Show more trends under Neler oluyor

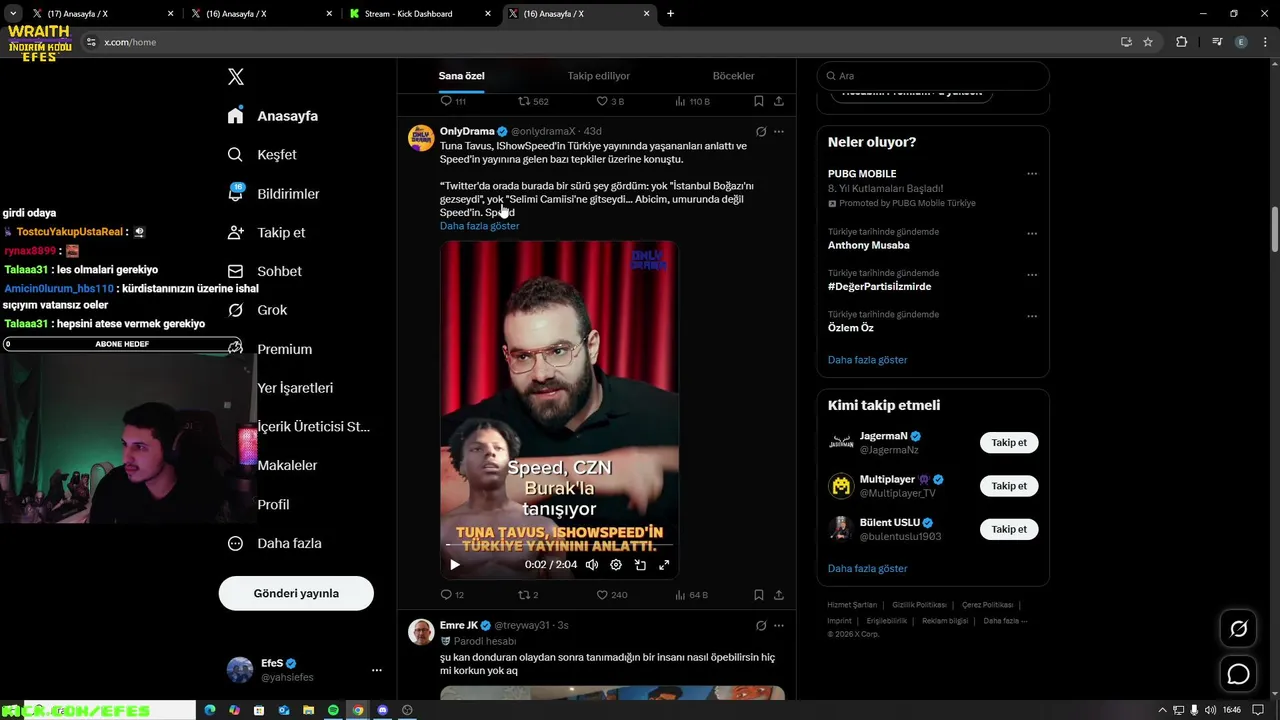[x=867, y=360]
